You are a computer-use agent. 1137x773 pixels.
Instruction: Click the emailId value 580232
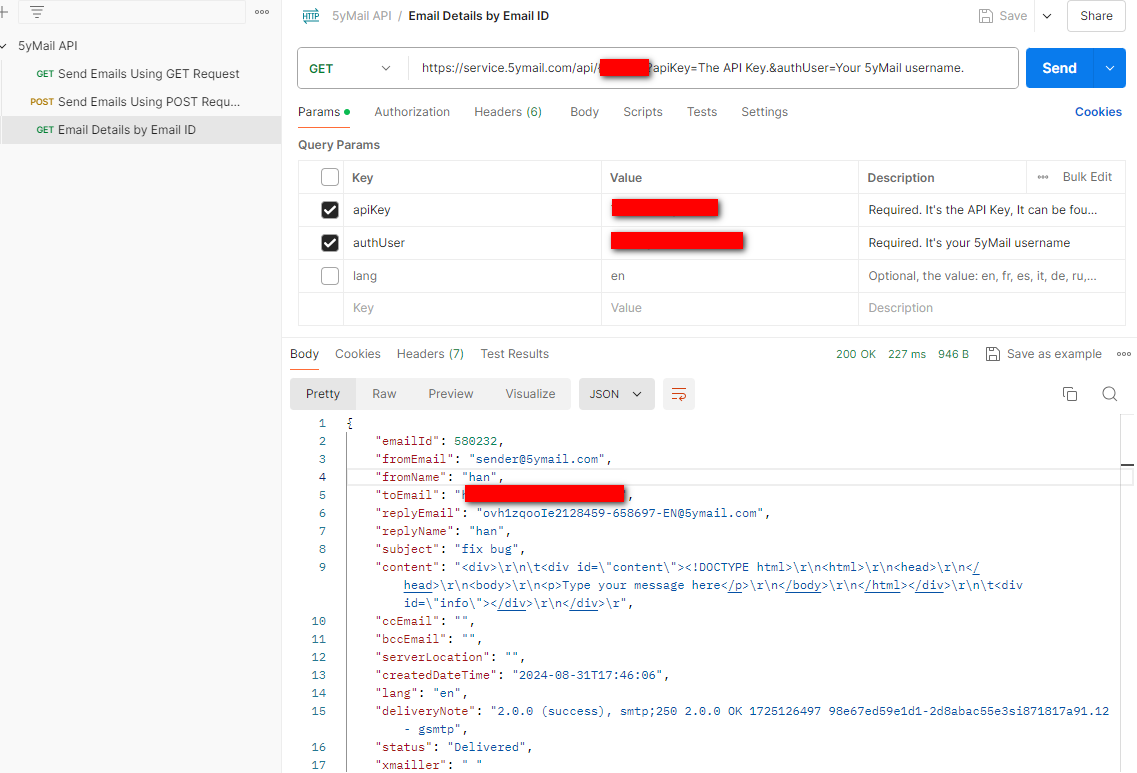pyautogui.click(x=476, y=441)
